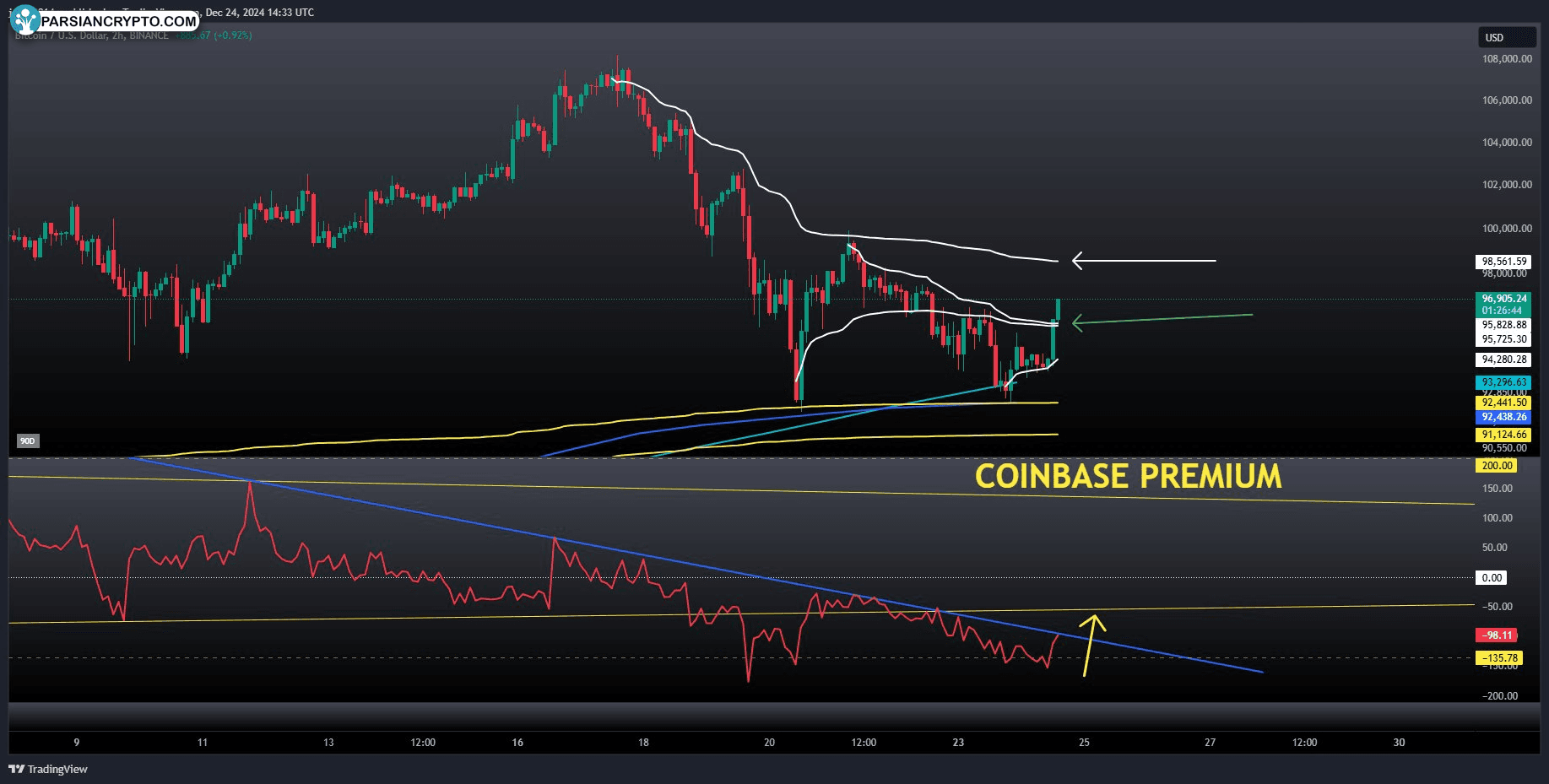Click the TradingView logo
This screenshot has height=784, width=1549.
point(48,769)
